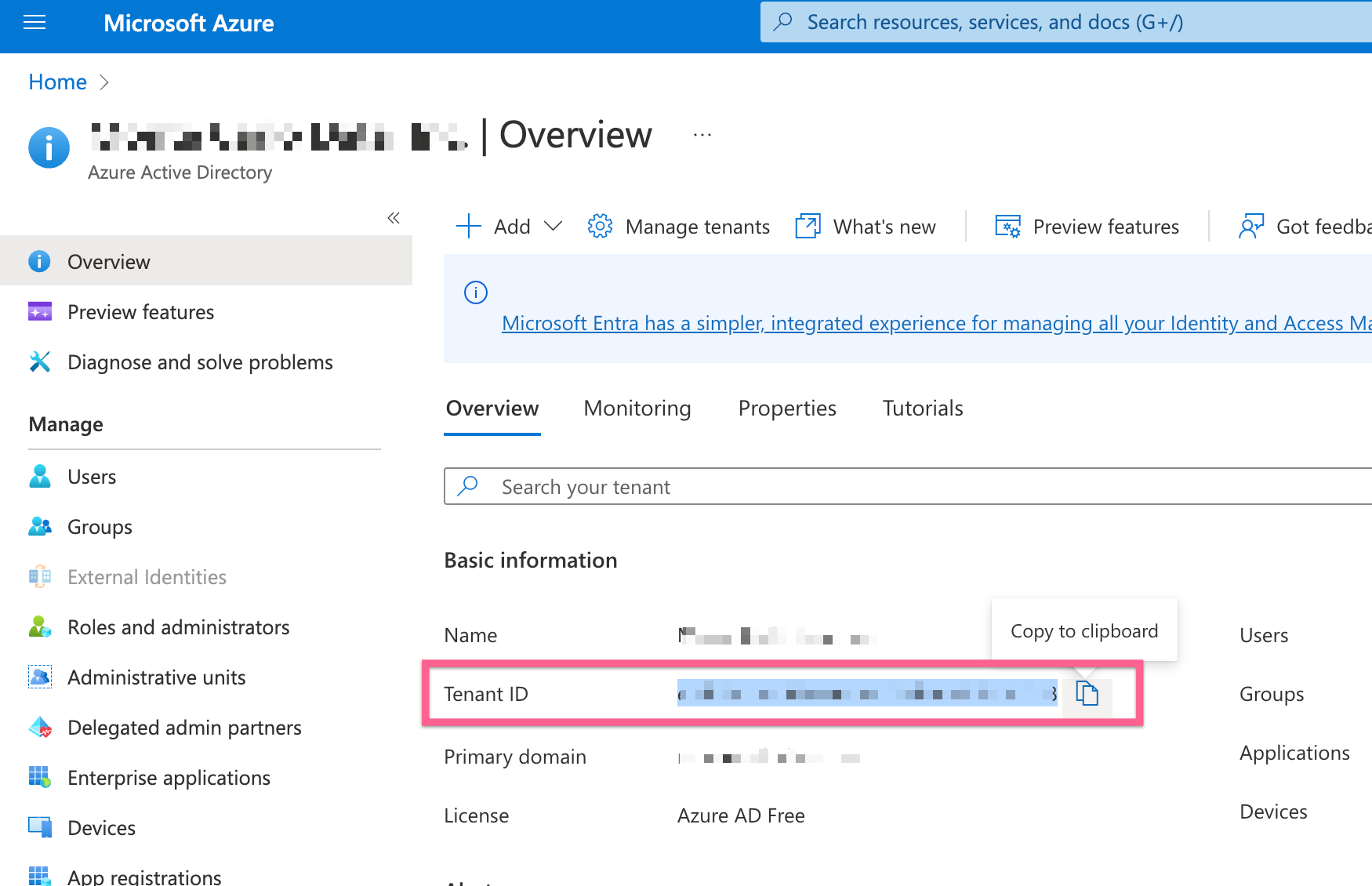Click the Users label in right column
This screenshot has height=886, width=1372.
coord(1264,635)
